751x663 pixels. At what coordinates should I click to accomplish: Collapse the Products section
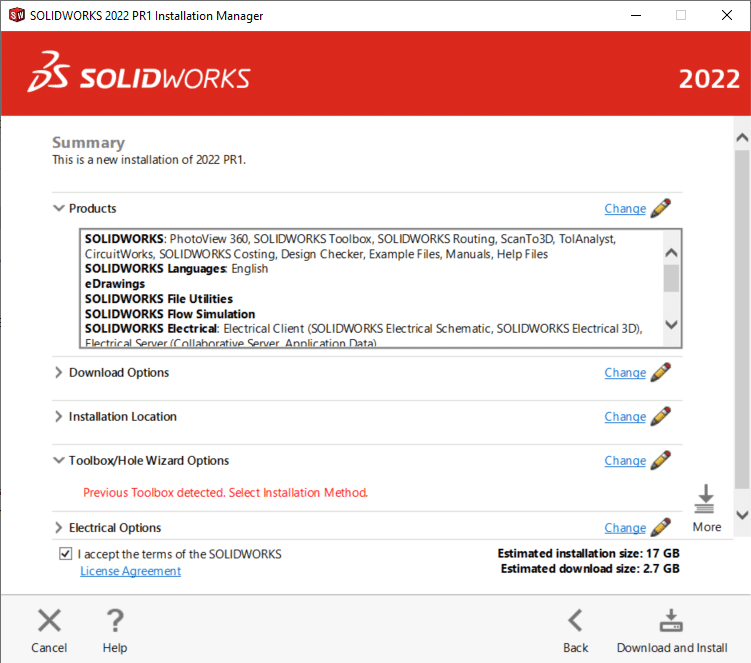pos(58,209)
